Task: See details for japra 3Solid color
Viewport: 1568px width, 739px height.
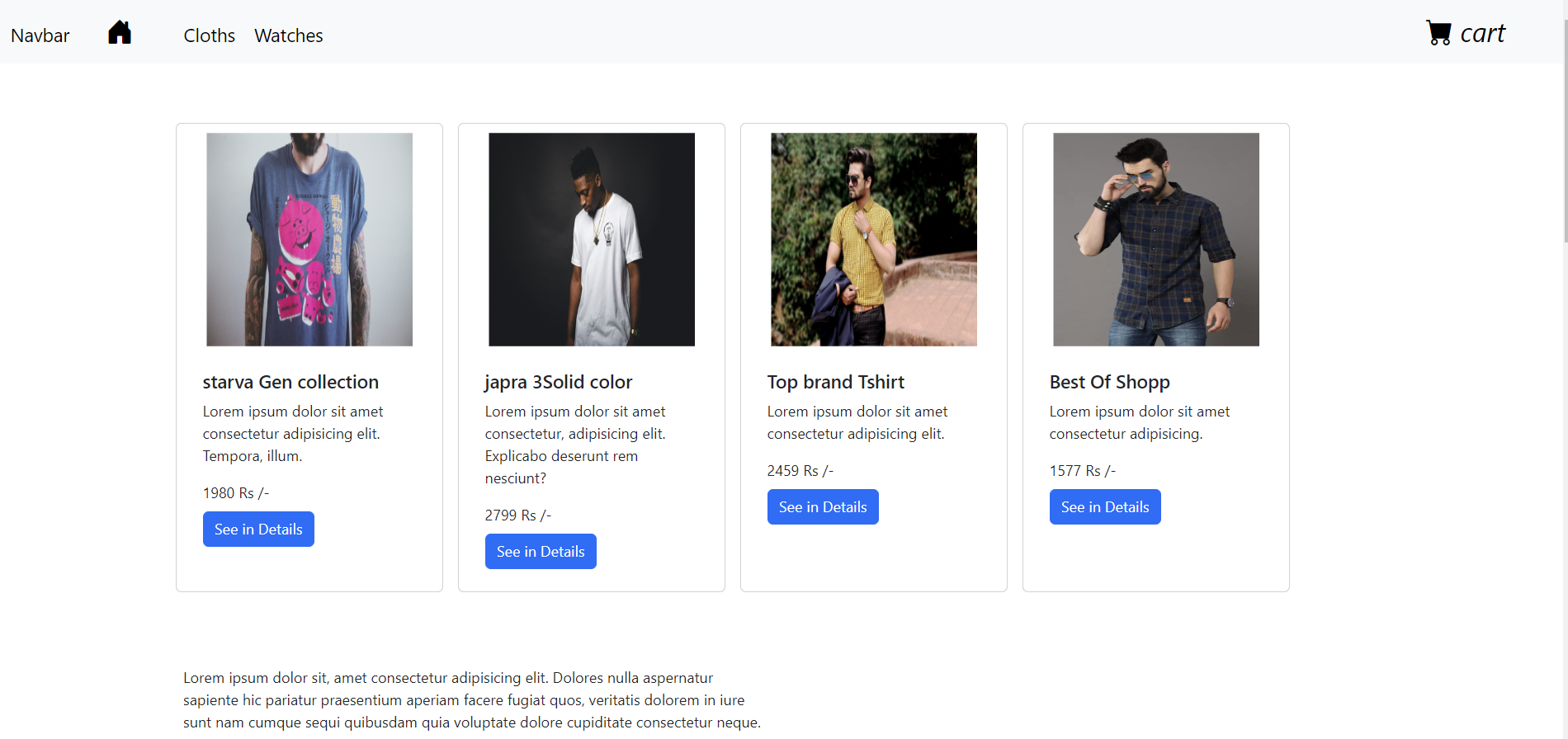Action: coord(541,552)
